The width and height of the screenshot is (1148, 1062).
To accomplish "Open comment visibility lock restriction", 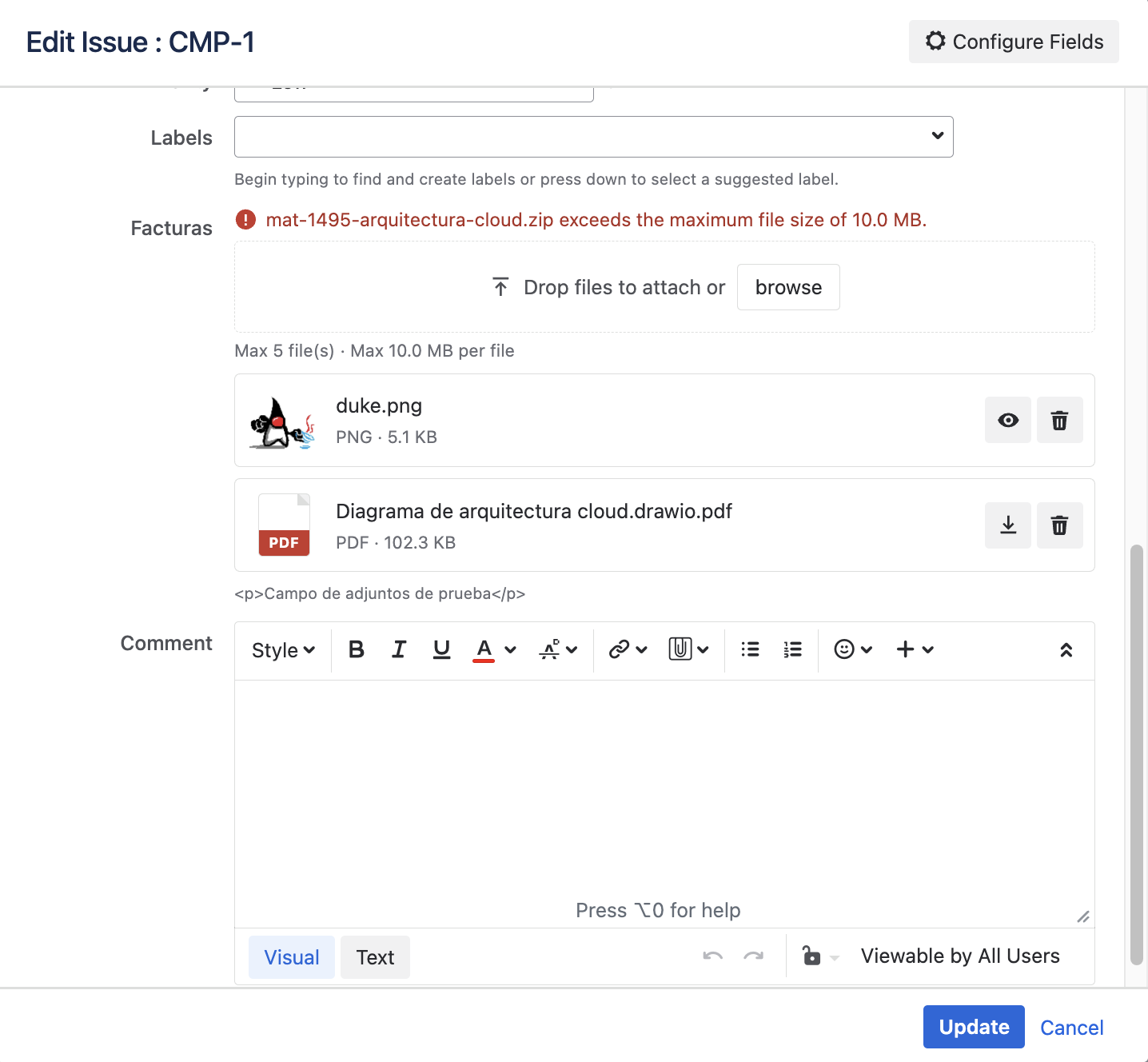I will coord(820,956).
